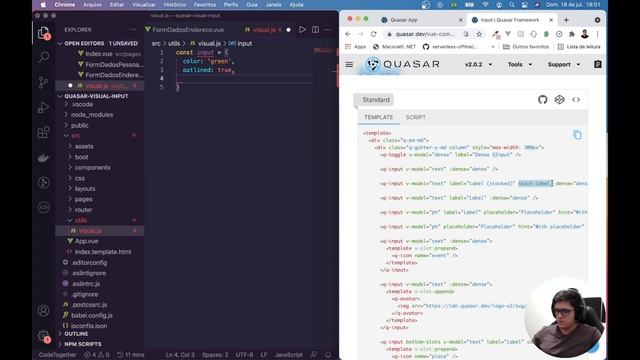Click the Quasar logo on the site header
Image resolution: width=640 pixels, height=360 pixels.
[x=402, y=64]
